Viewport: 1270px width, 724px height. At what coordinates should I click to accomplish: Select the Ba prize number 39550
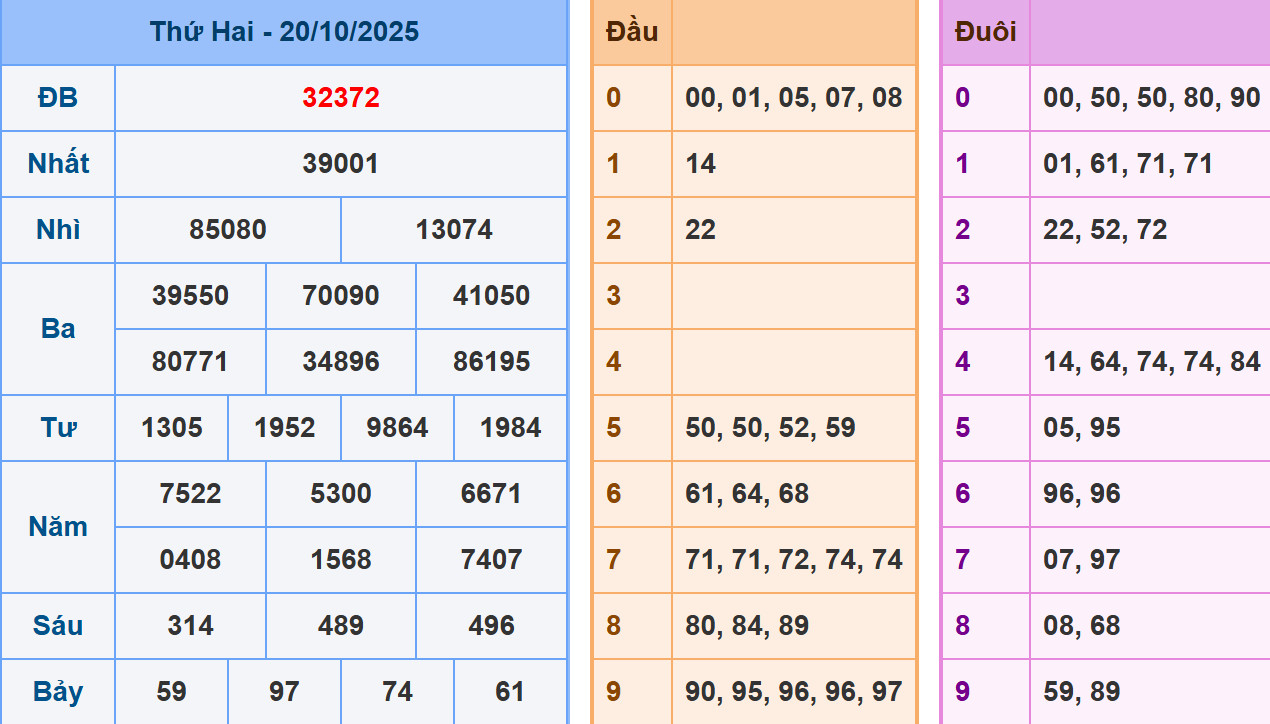click(190, 296)
